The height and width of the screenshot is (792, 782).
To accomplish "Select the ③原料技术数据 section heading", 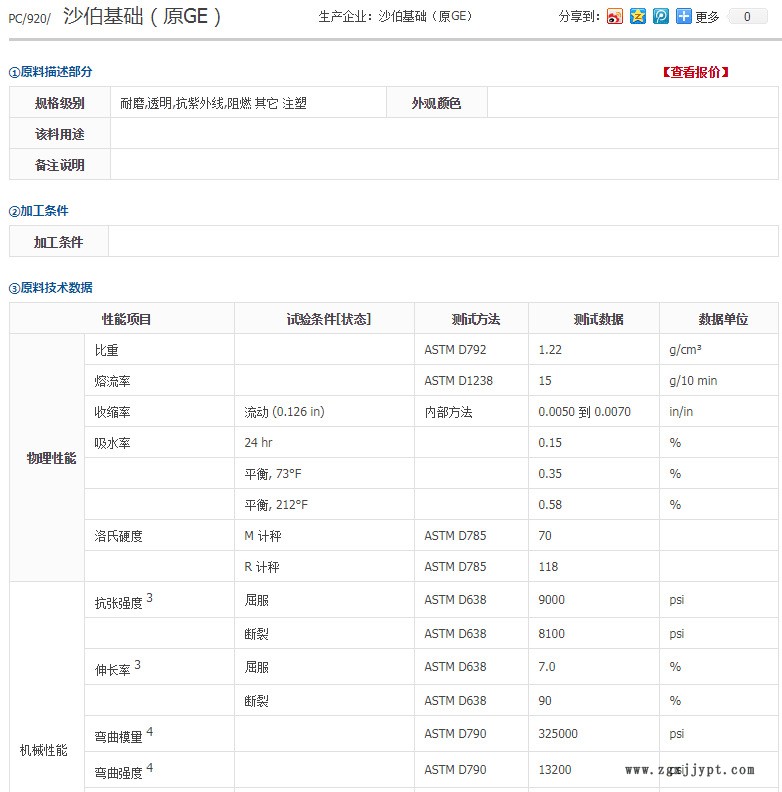I will tap(51, 288).
